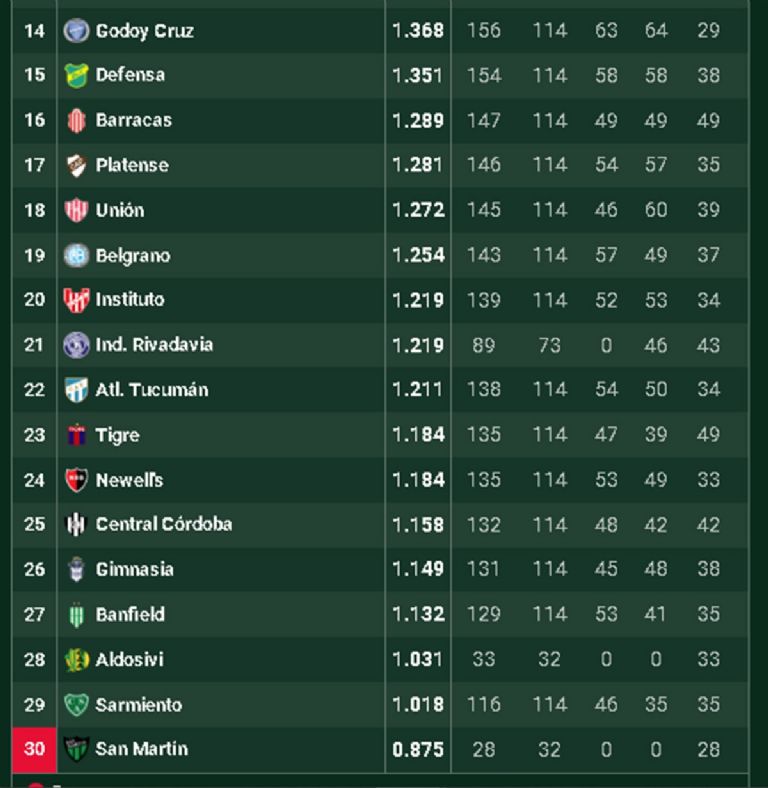Open the Tigre team link
Screen dimensions: 768x788
(x=117, y=435)
